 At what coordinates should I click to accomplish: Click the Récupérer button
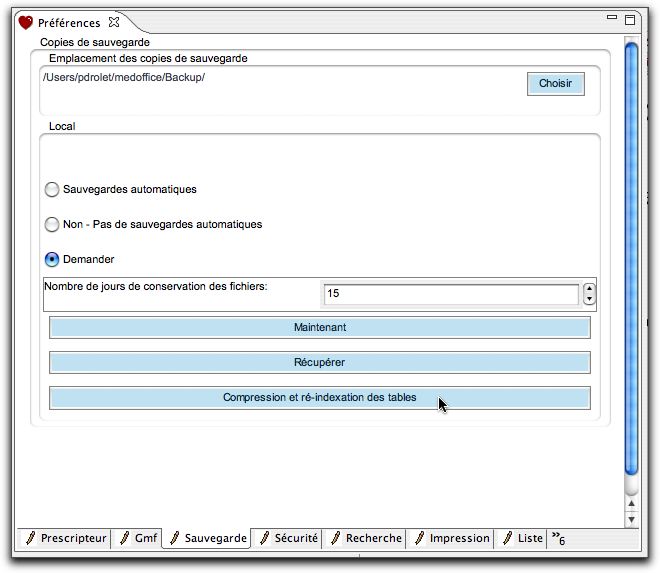(x=319, y=362)
